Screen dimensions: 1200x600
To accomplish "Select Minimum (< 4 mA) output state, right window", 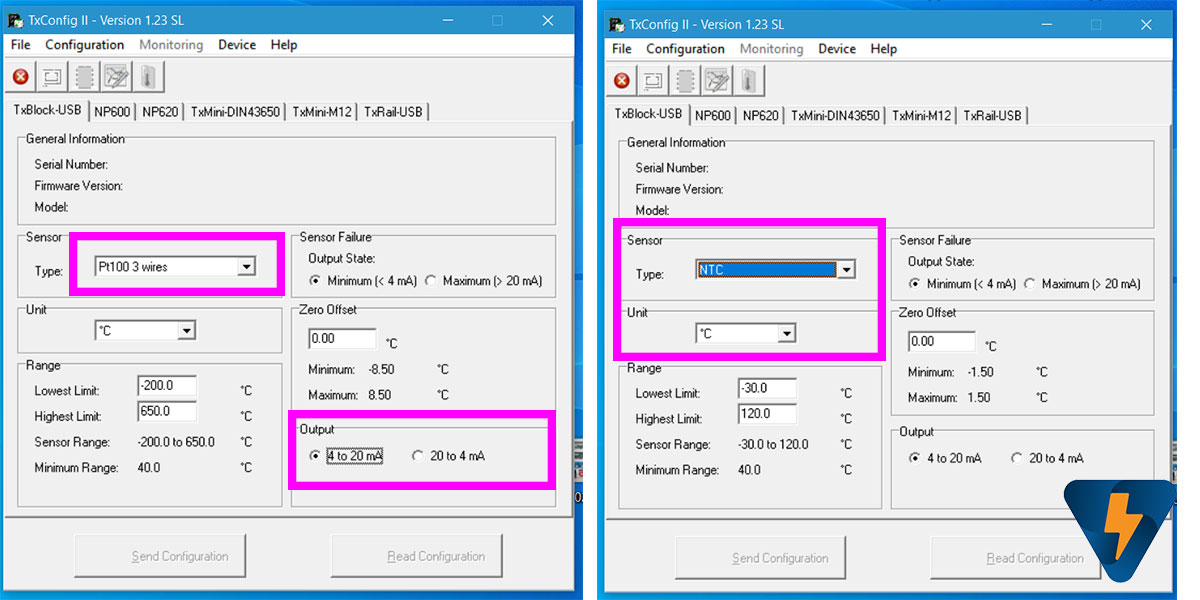I will 961,284.
